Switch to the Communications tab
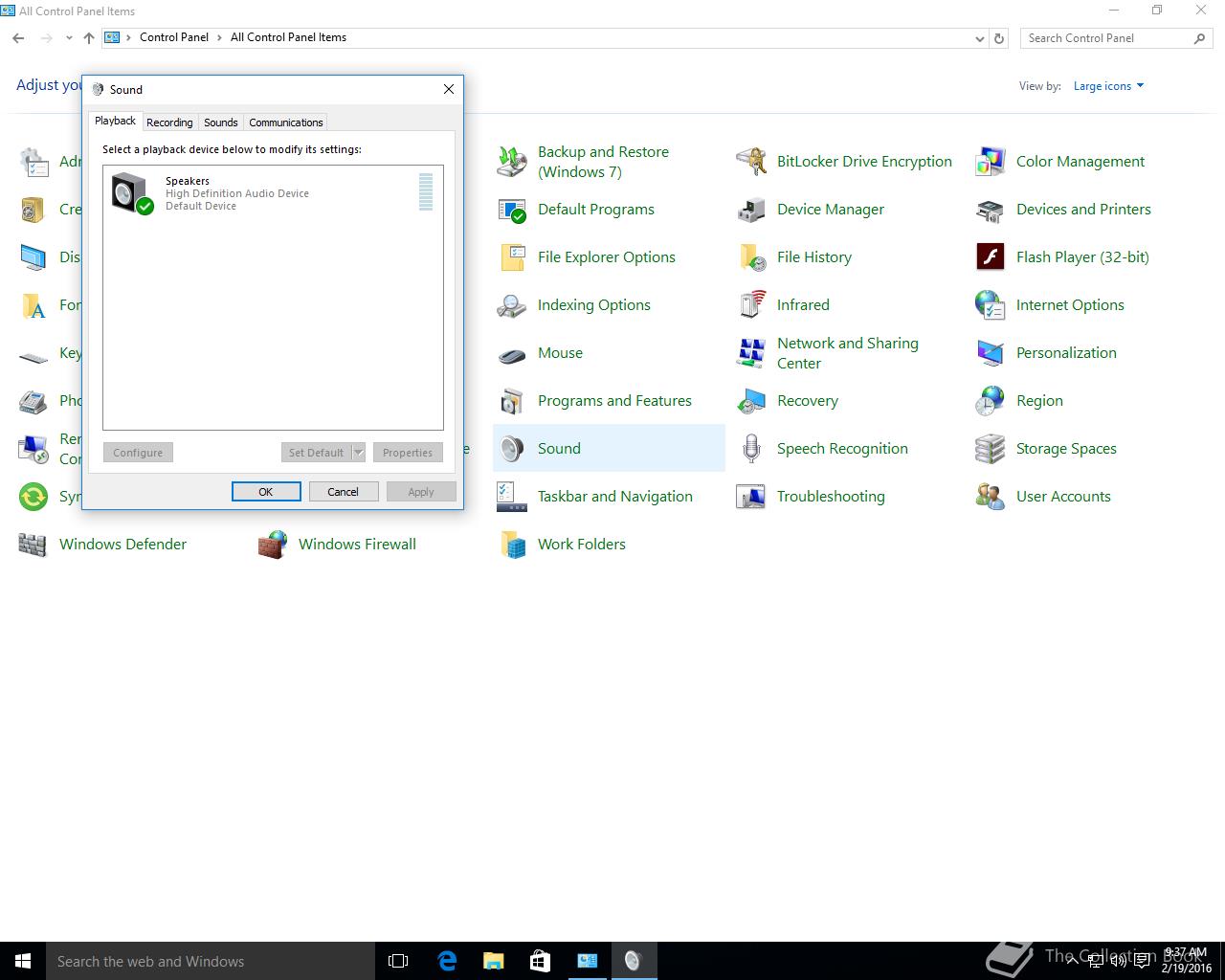Viewport: 1225px width, 980px height. pyautogui.click(x=285, y=122)
